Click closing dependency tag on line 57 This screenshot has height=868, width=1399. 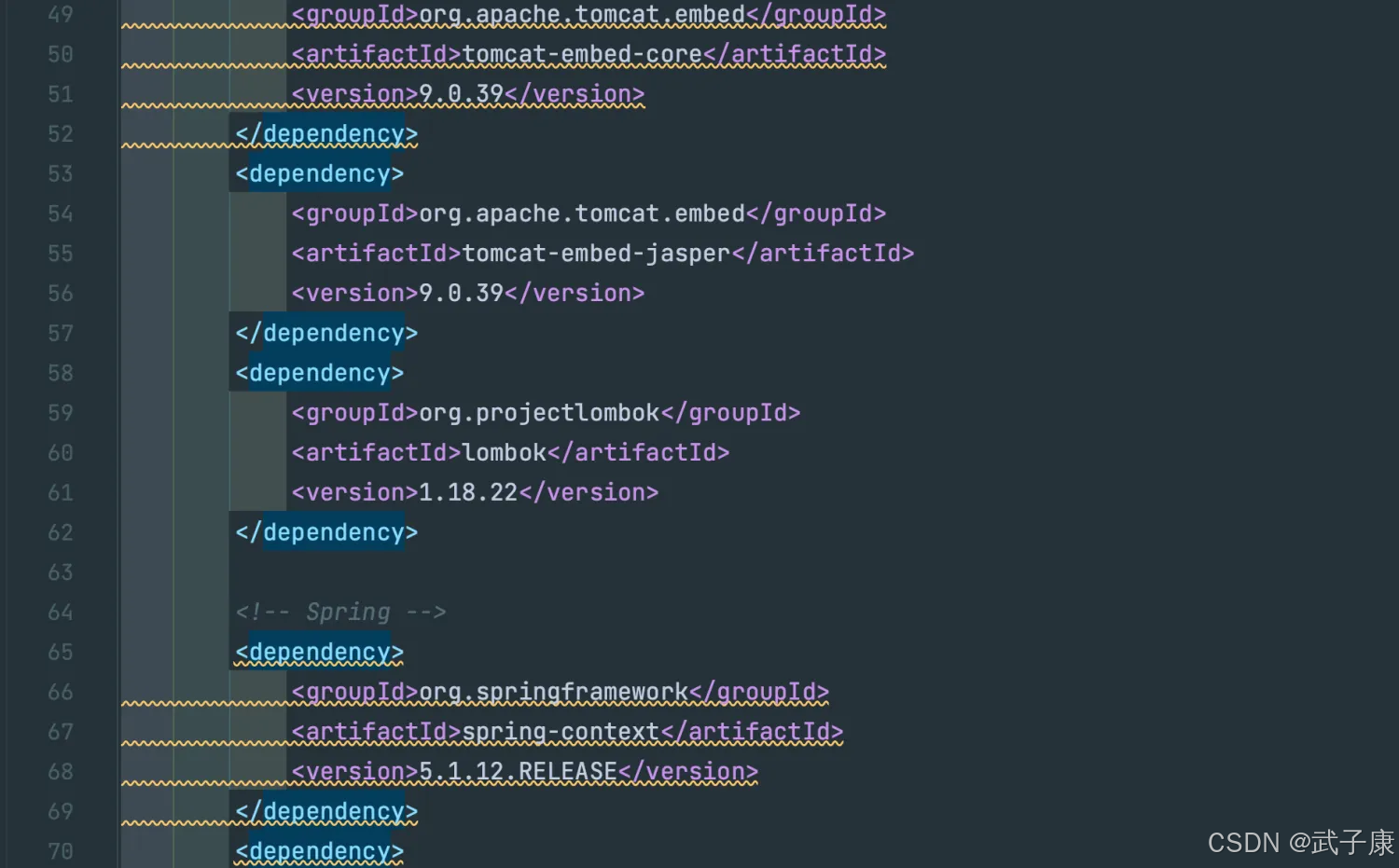click(x=326, y=334)
